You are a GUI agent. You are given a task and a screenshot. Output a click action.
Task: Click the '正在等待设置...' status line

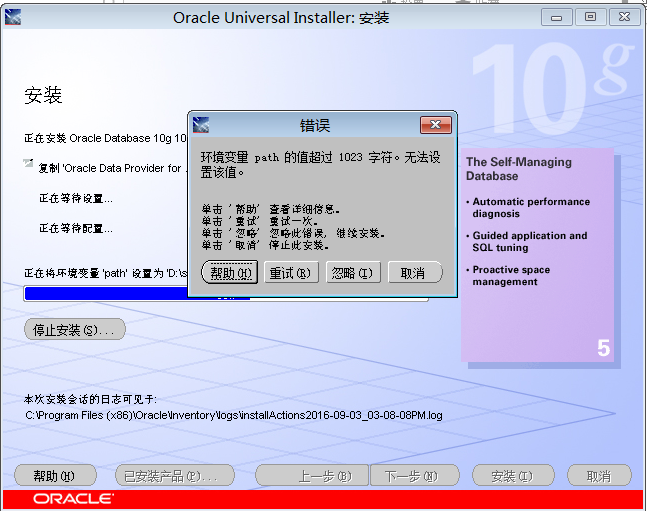pos(76,199)
